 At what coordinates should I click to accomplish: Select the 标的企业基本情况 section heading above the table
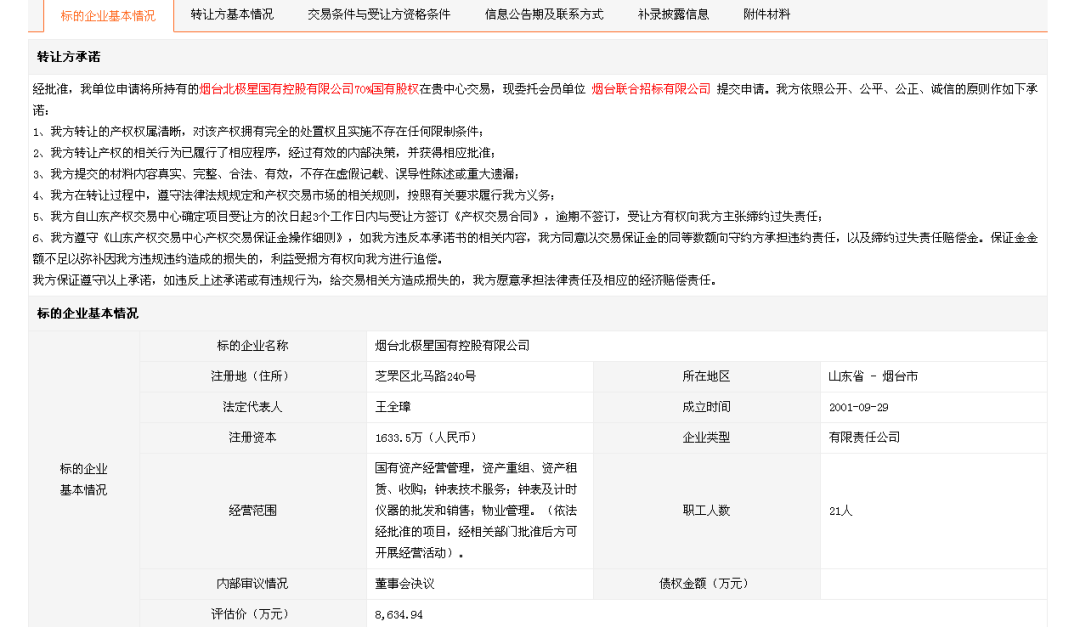(87, 314)
